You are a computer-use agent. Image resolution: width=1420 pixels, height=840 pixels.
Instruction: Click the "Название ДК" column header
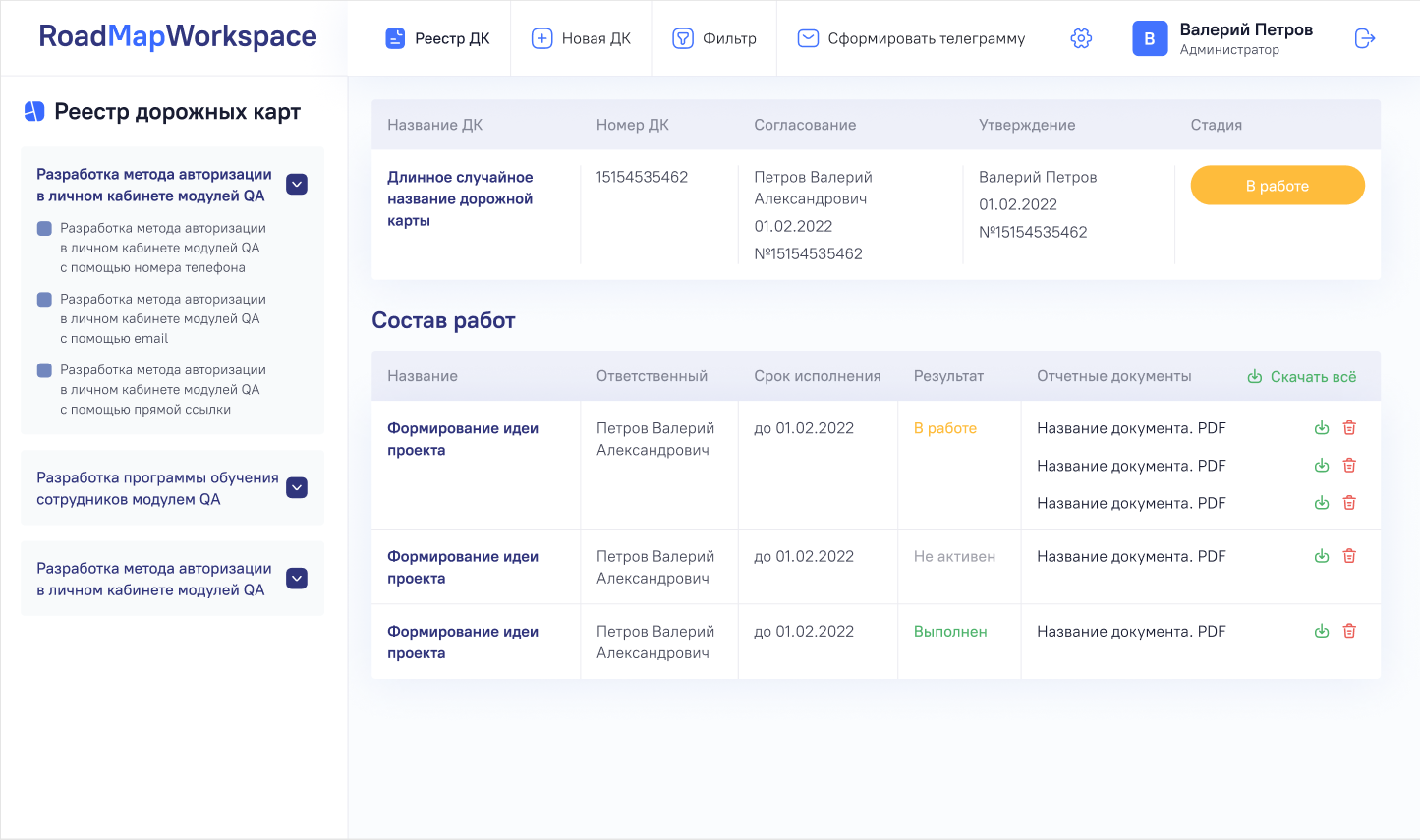[434, 125]
